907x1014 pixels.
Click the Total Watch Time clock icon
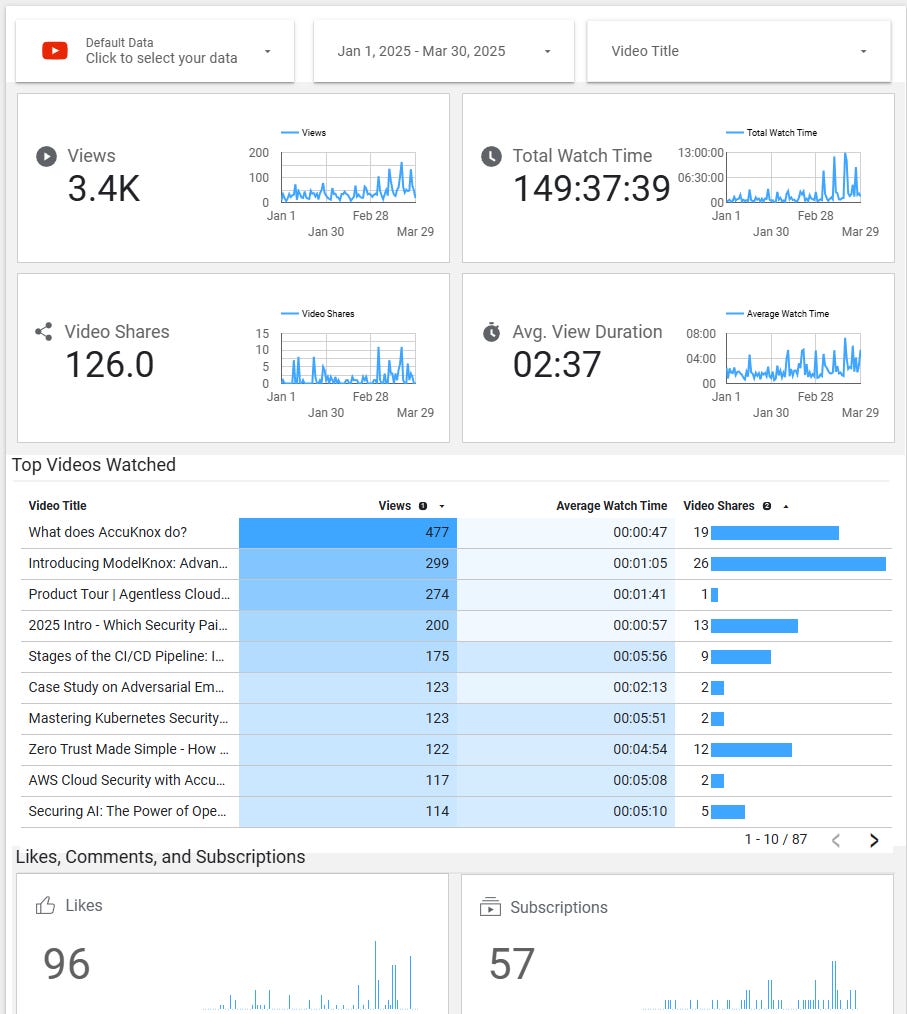491,156
